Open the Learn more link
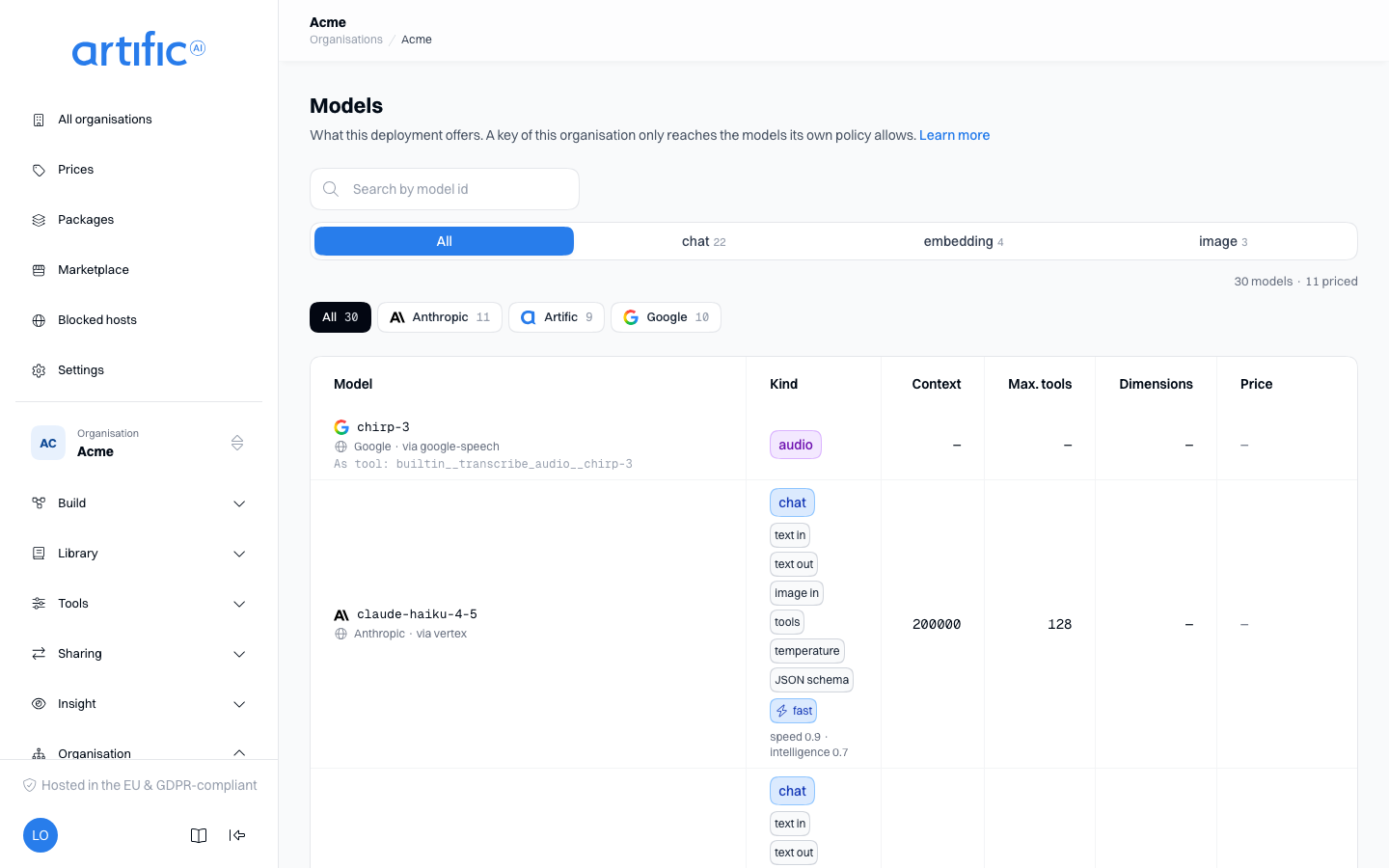 [954, 135]
